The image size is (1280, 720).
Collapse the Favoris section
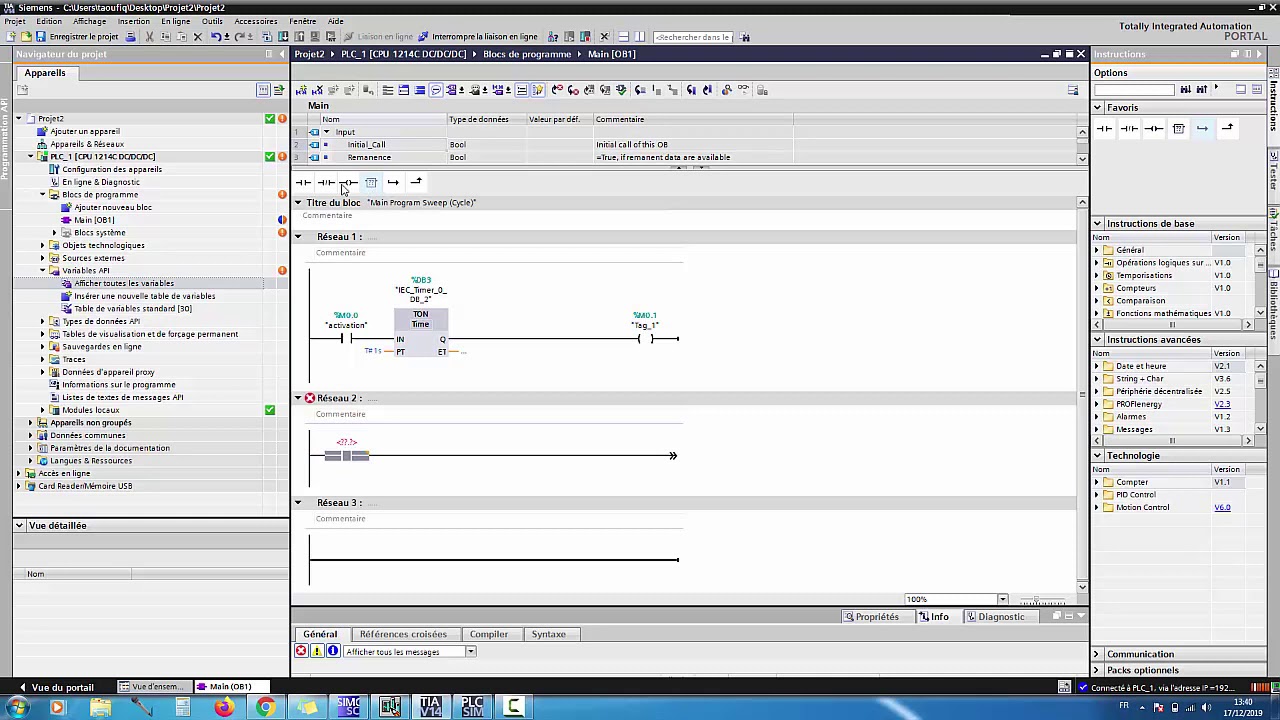1098,108
